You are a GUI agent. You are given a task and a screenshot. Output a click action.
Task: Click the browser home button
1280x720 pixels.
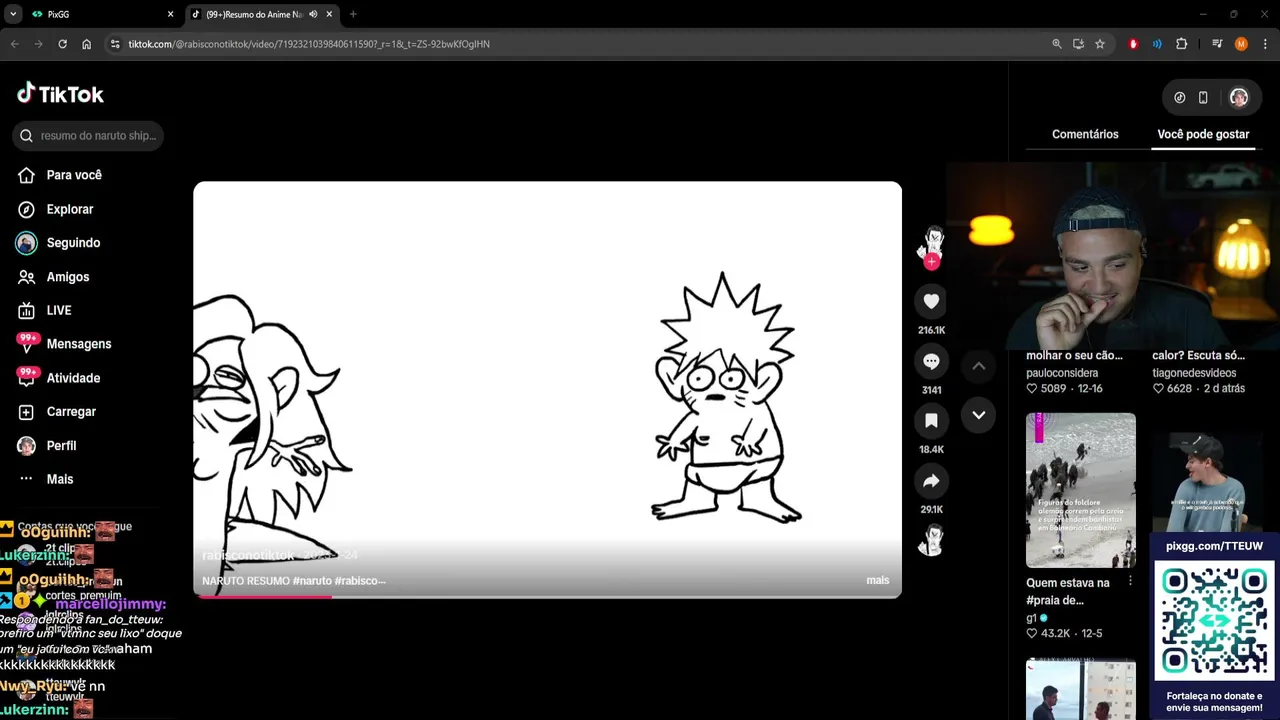point(87,44)
